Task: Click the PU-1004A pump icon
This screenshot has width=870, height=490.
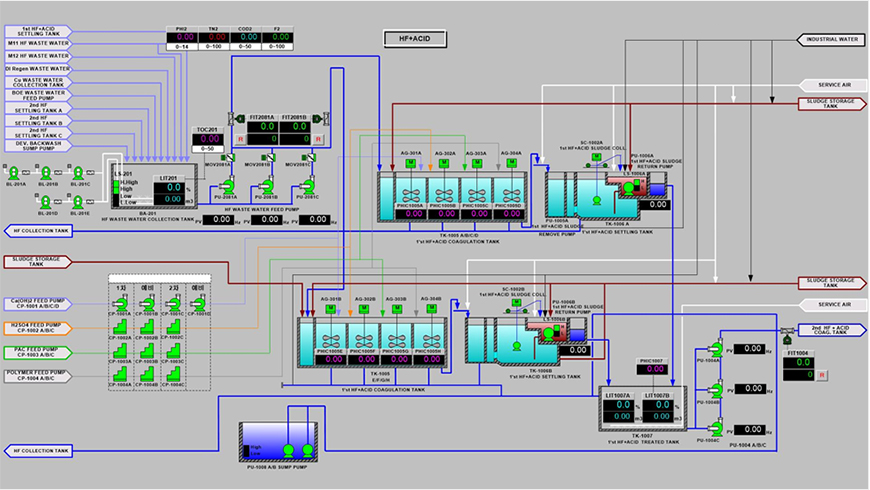Action: [717, 347]
